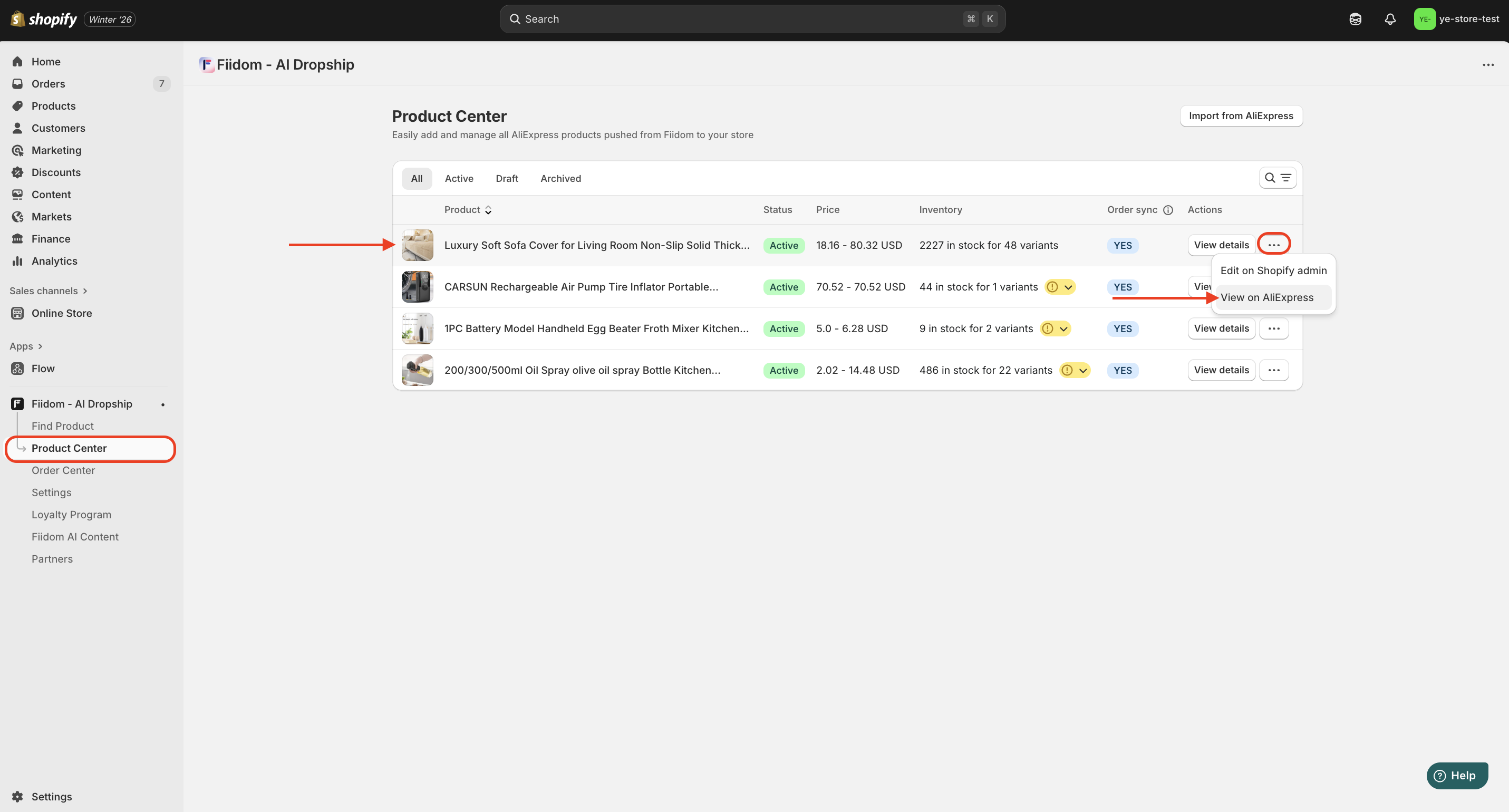1509x812 pixels.
Task: Click the Sidekick assistant icon in top bar
Action: (x=1355, y=20)
